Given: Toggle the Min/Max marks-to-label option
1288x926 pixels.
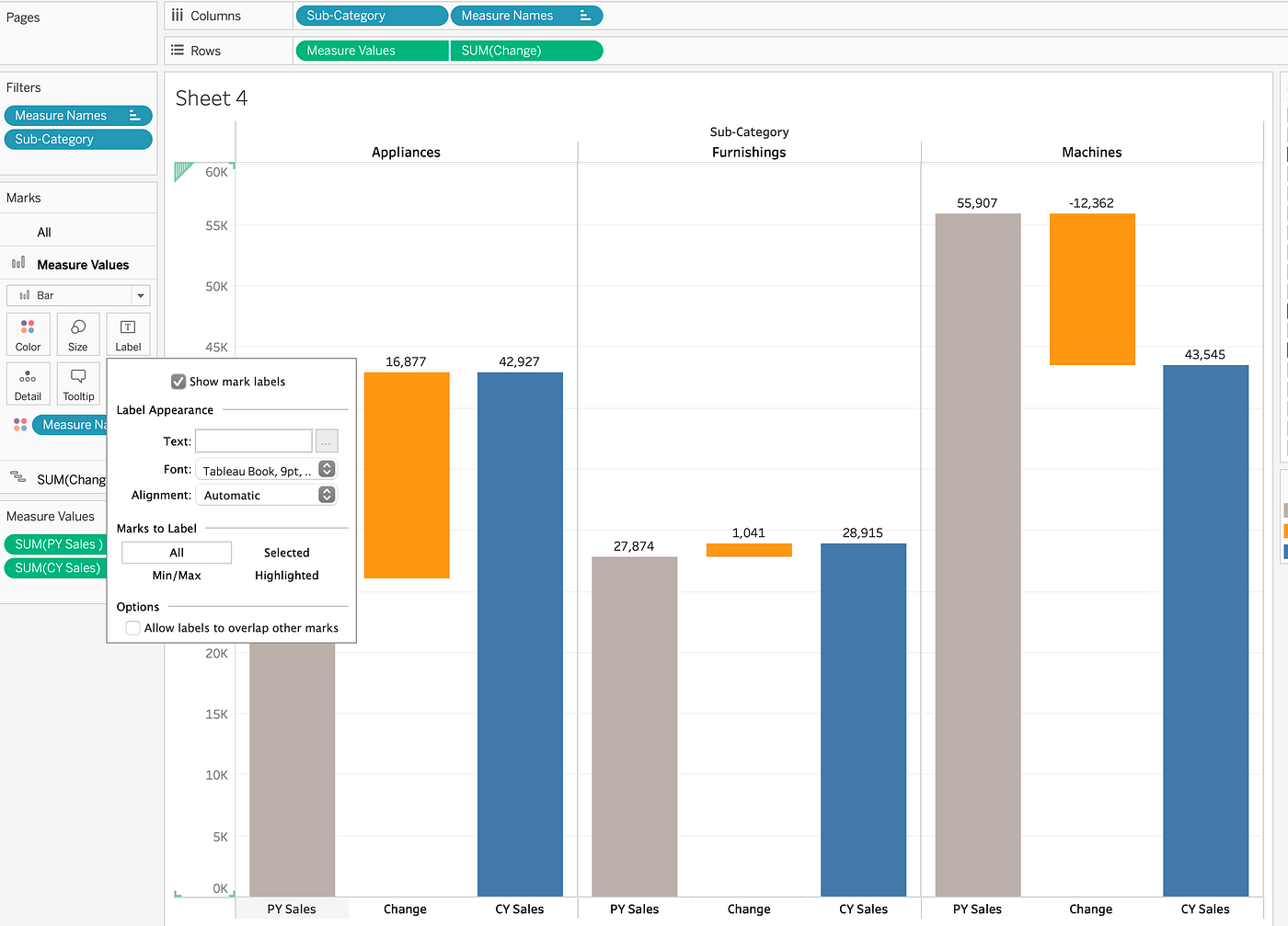Looking at the screenshot, I should point(176,575).
